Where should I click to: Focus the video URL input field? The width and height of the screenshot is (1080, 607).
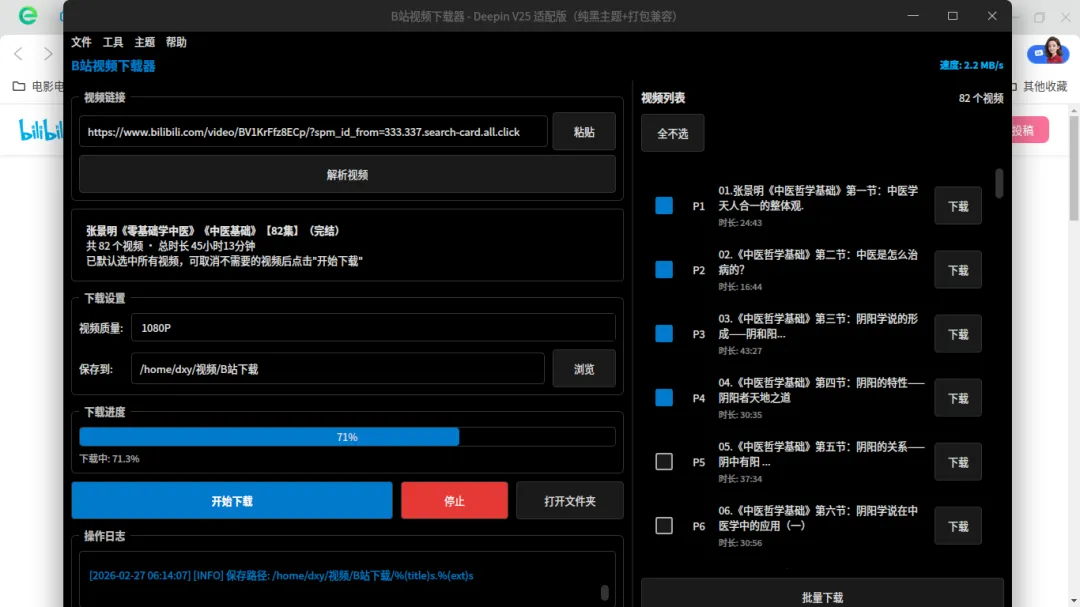[313, 132]
